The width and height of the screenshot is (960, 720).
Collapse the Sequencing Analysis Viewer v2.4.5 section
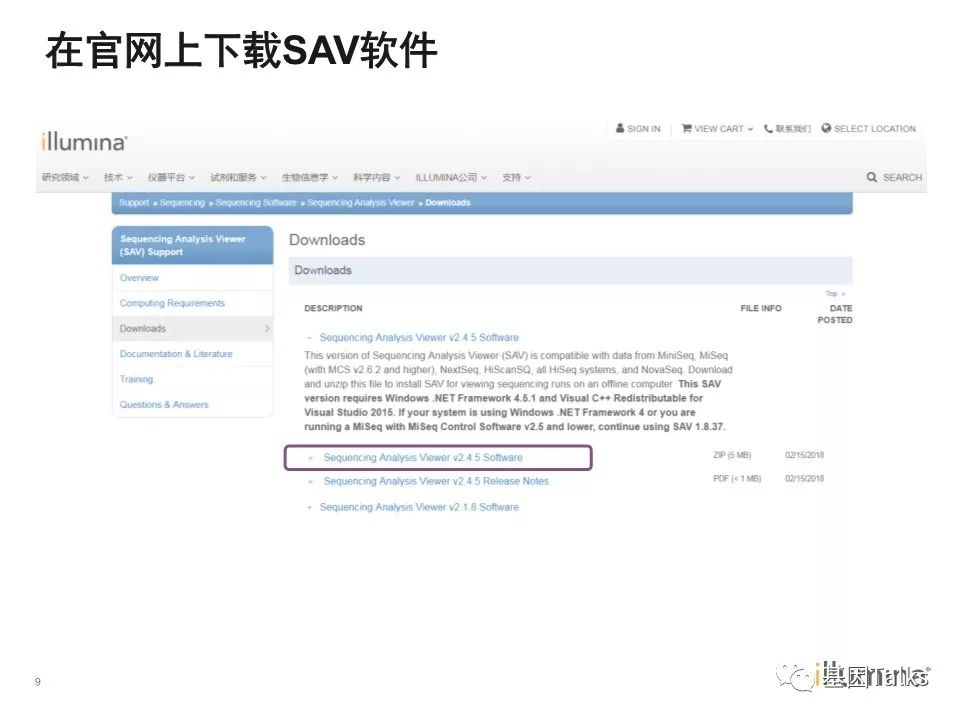311,338
